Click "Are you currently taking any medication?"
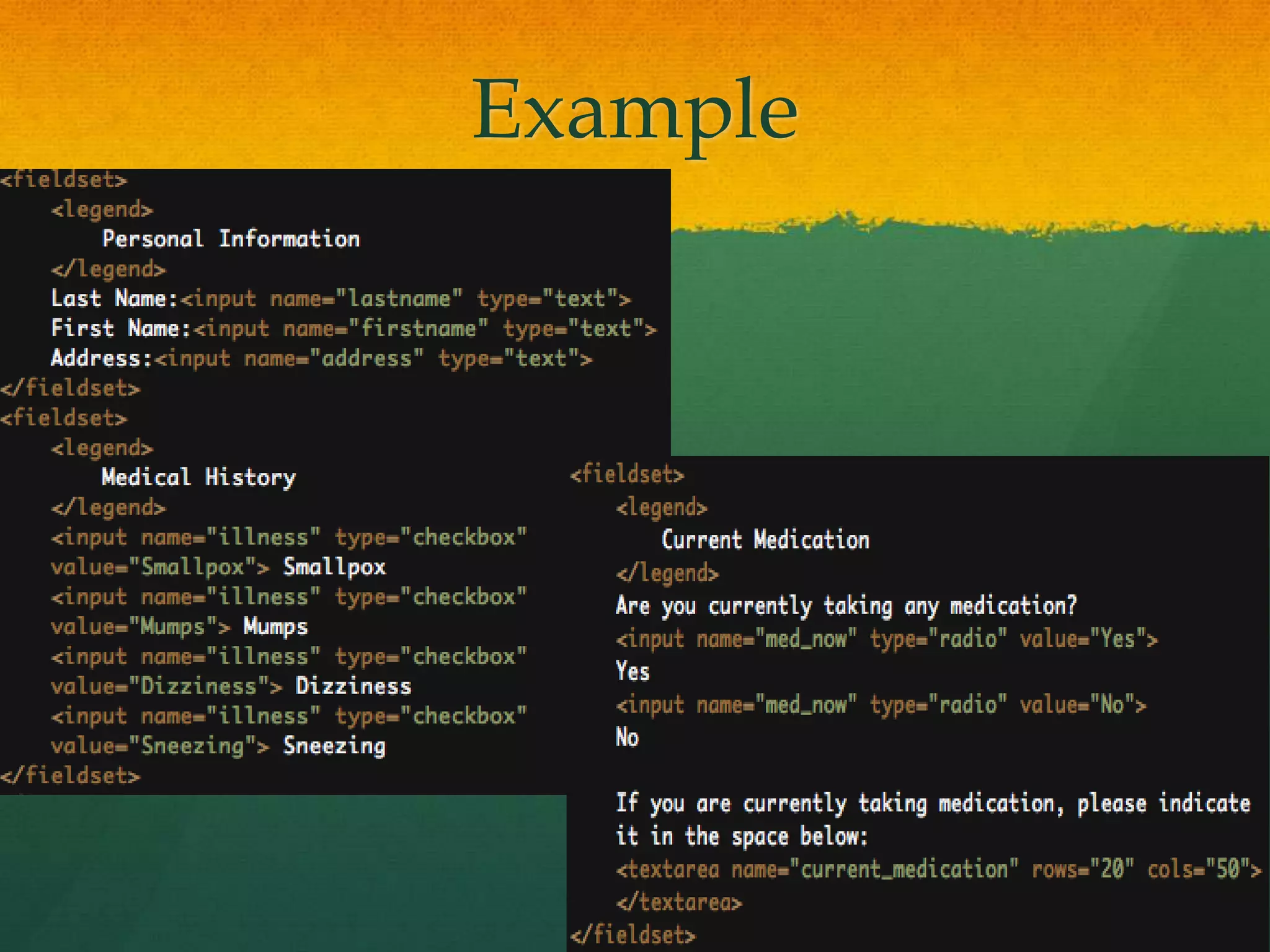 pyautogui.click(x=846, y=606)
